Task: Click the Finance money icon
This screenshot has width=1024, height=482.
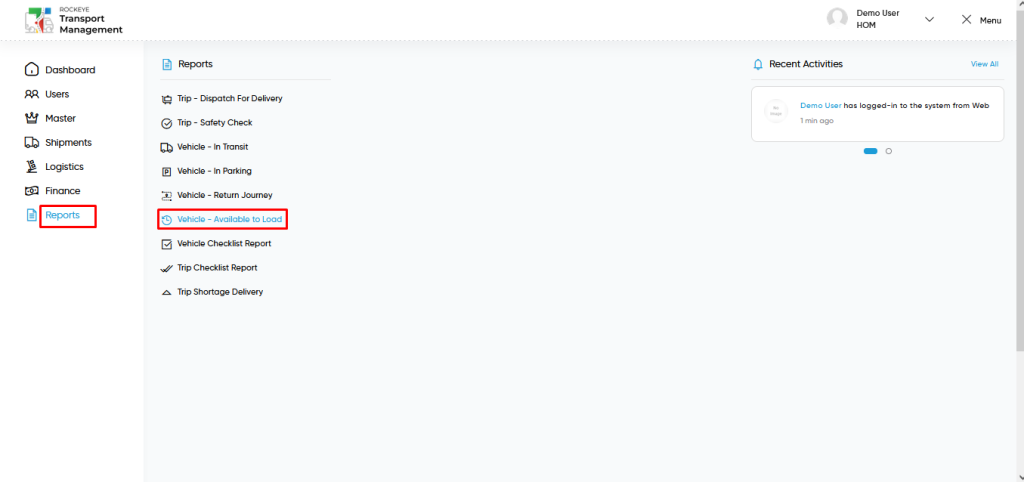Action: click(31, 191)
